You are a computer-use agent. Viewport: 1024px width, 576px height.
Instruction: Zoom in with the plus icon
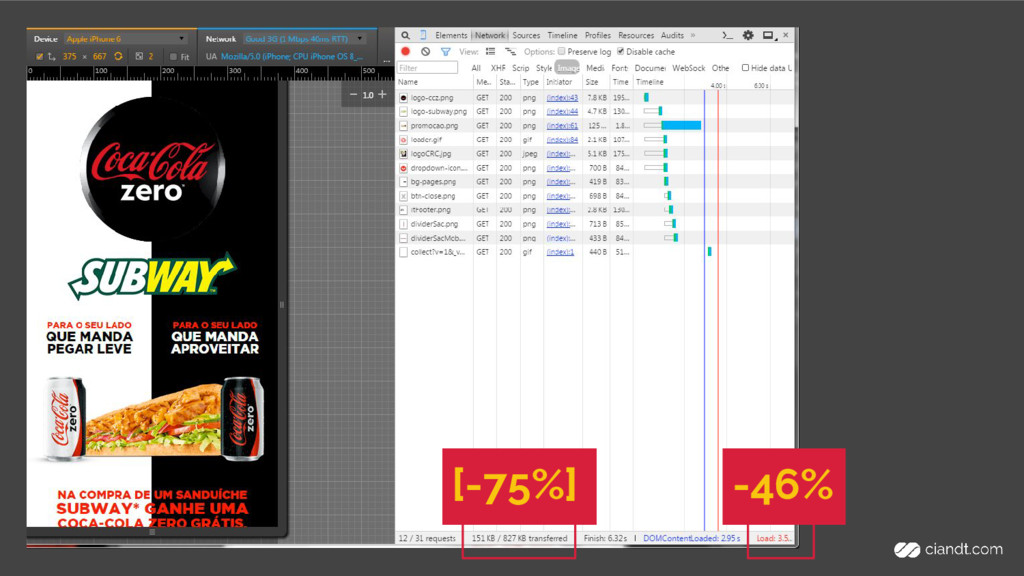[x=383, y=95]
